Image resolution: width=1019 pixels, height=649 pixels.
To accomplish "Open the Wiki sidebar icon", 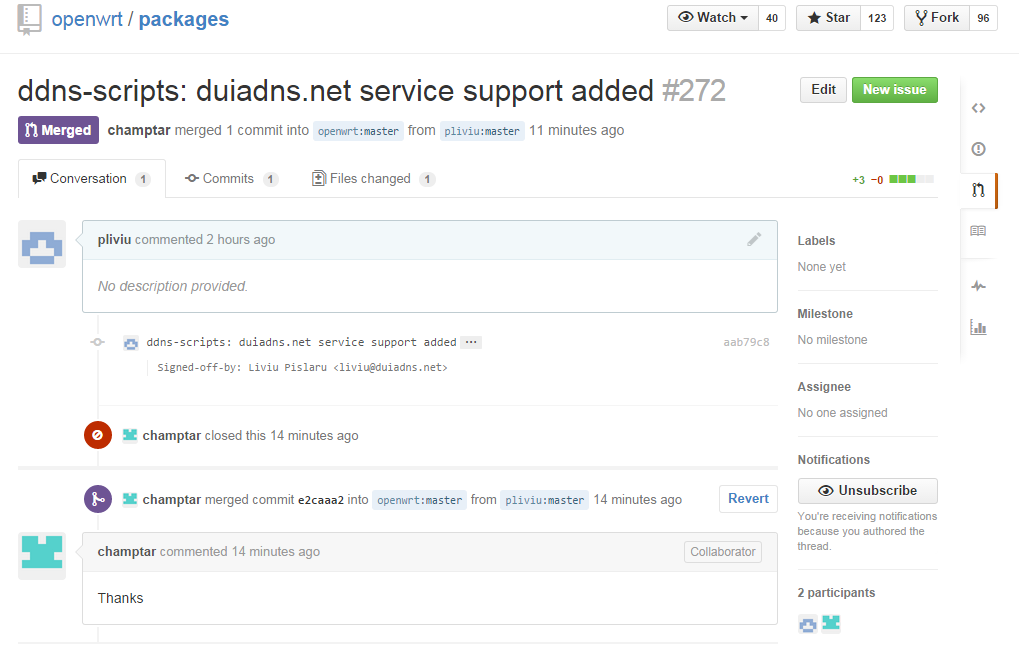I will (x=978, y=231).
